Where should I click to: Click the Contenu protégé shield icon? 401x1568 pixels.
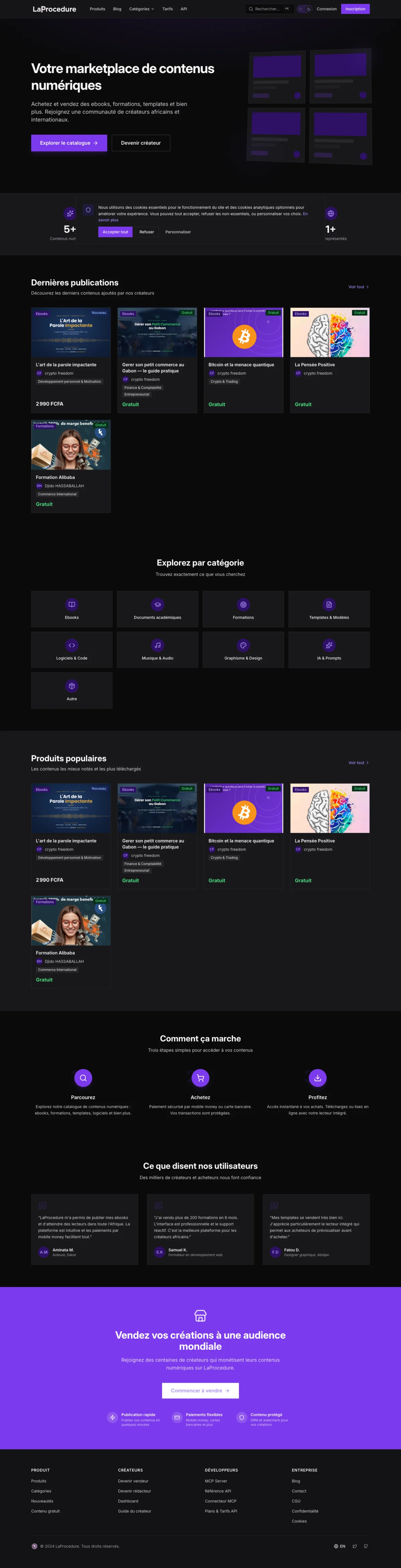coord(242,1417)
